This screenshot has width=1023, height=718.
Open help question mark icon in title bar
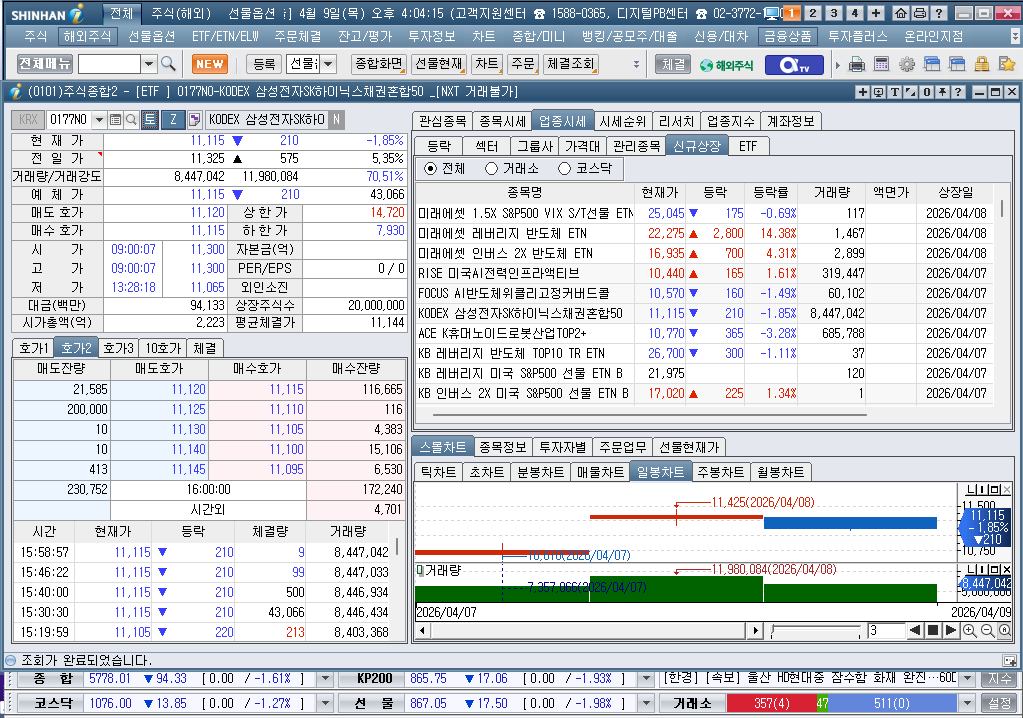coord(938,13)
